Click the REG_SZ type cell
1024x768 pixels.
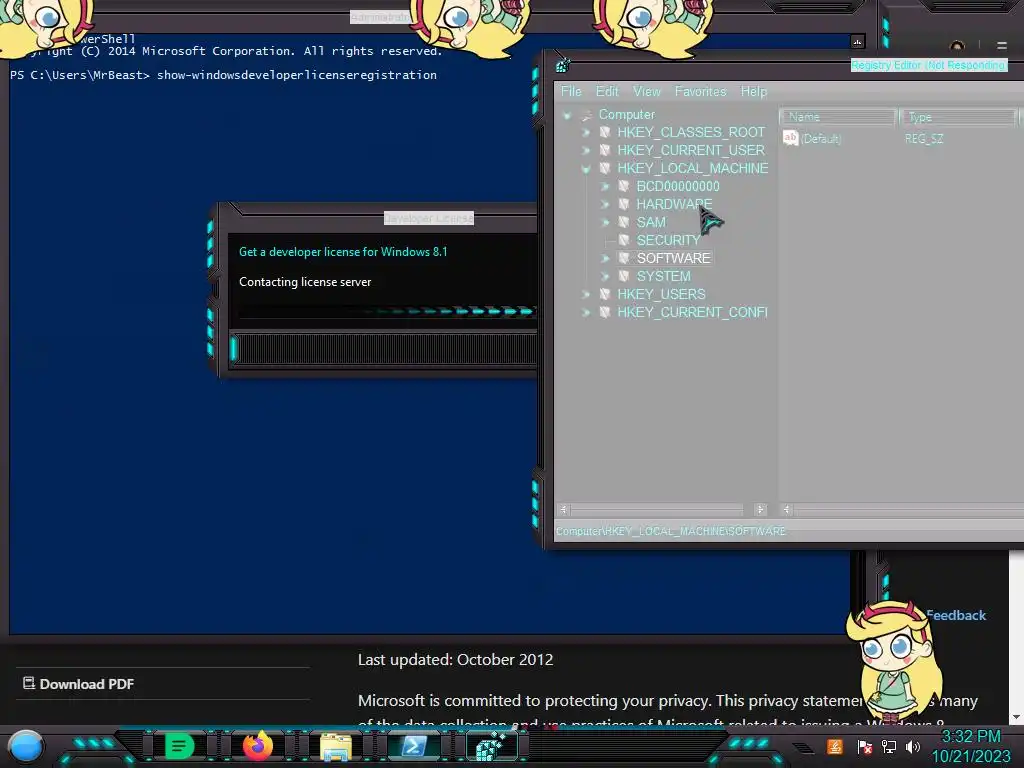point(923,138)
